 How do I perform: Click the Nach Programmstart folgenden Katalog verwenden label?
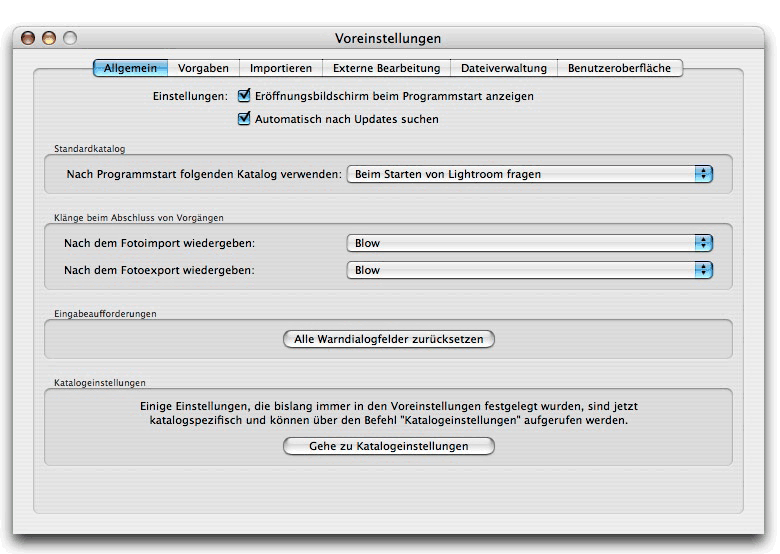pos(203,174)
